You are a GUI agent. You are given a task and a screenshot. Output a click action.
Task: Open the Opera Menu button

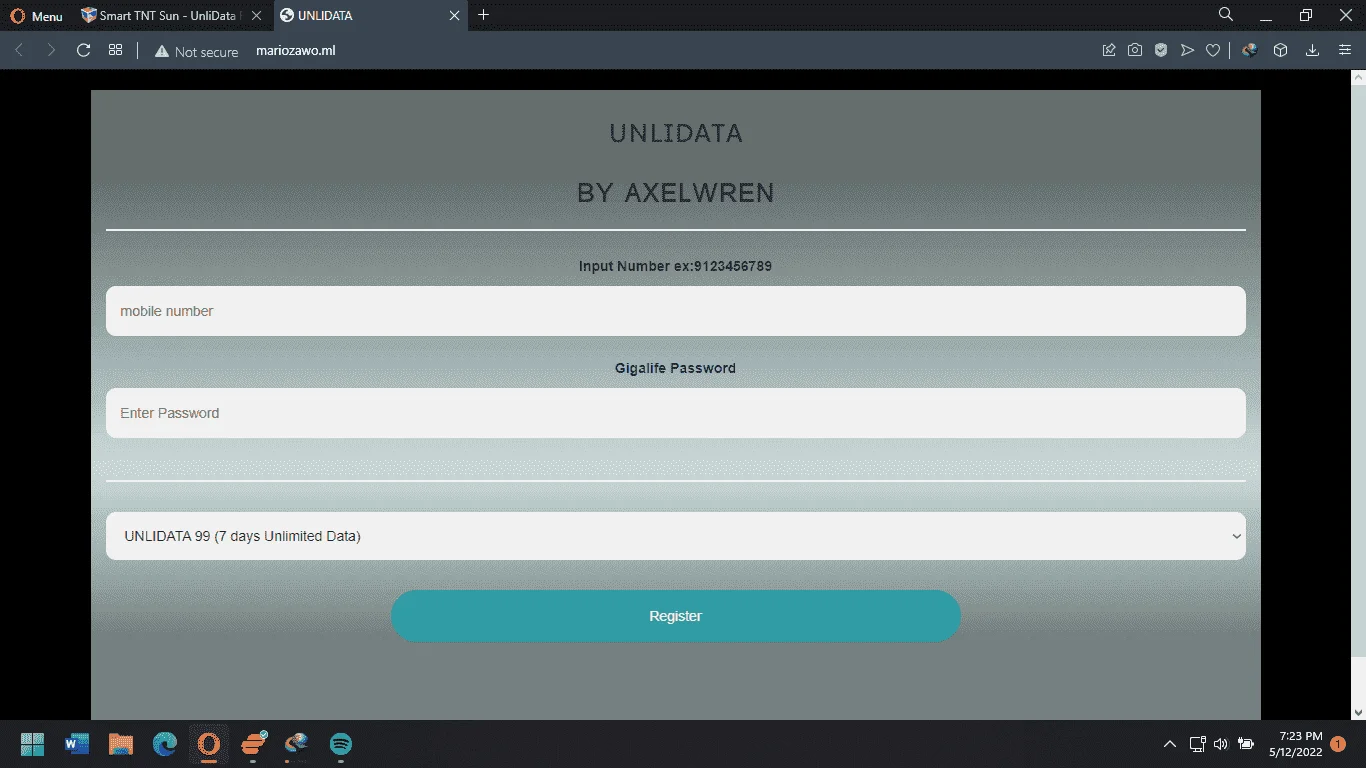(x=36, y=16)
